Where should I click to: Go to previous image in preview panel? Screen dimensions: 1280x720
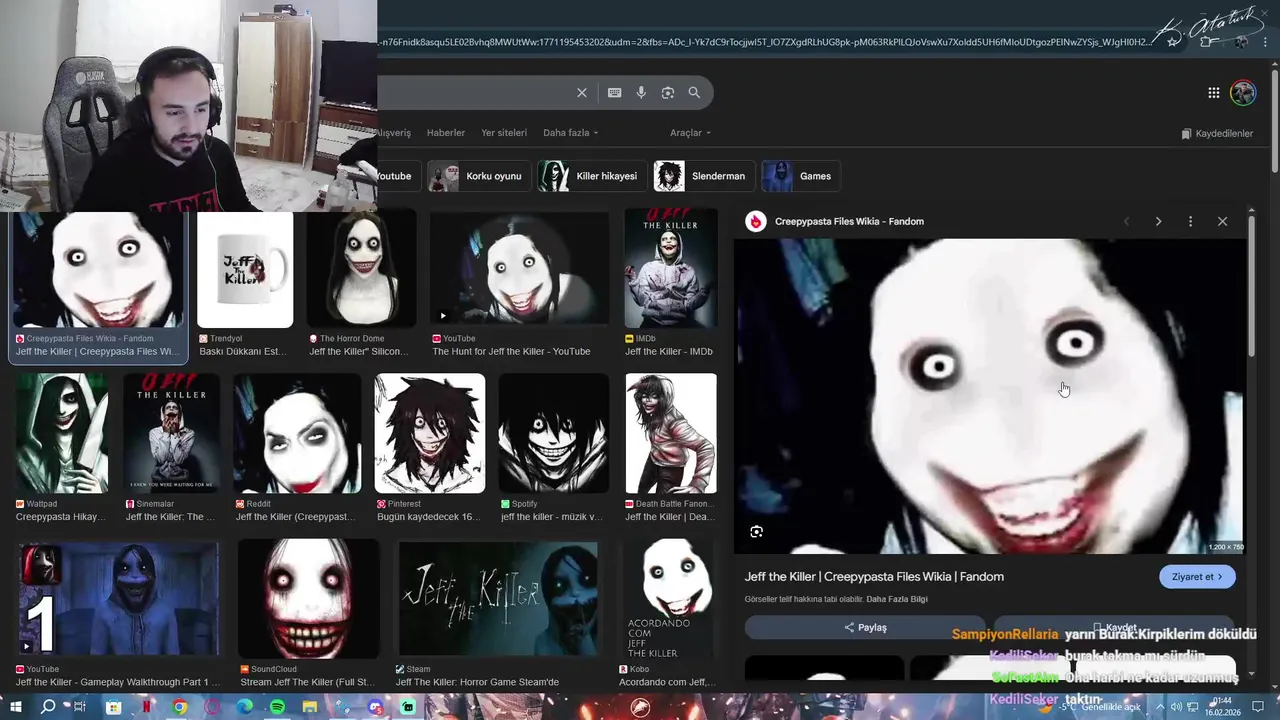tap(1127, 221)
